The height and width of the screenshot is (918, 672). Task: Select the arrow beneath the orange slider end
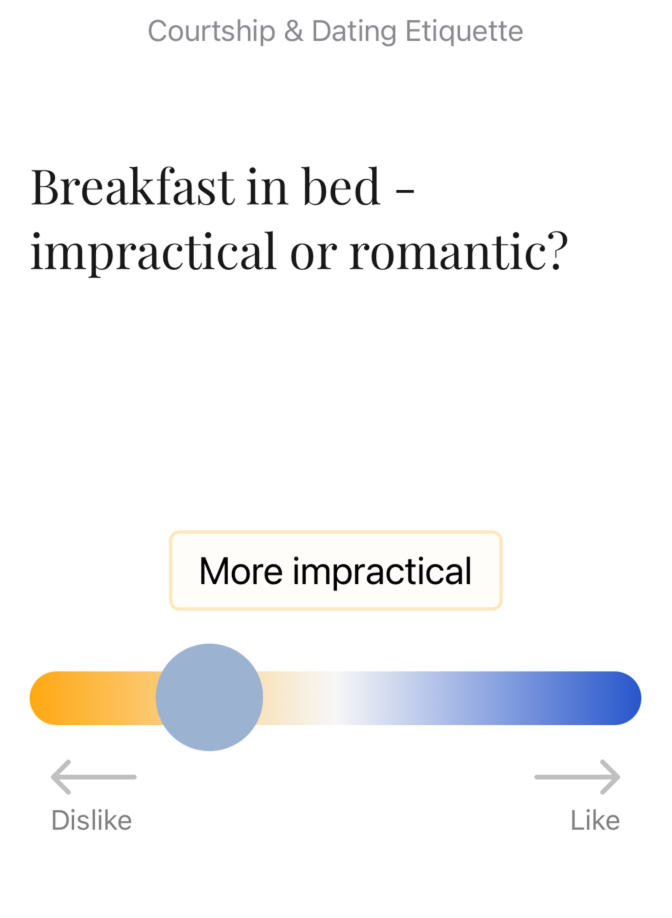point(93,777)
